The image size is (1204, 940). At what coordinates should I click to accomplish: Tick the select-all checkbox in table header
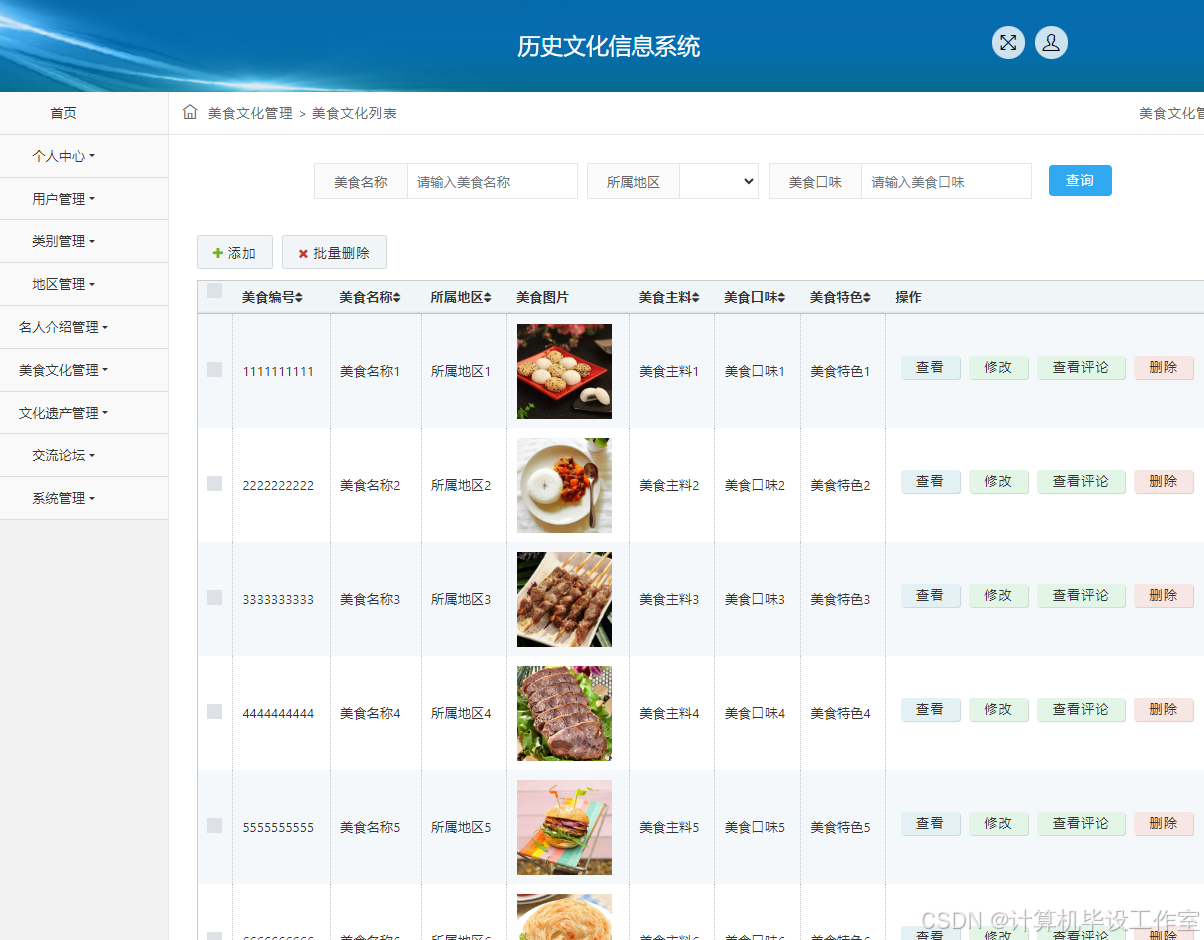(214, 291)
